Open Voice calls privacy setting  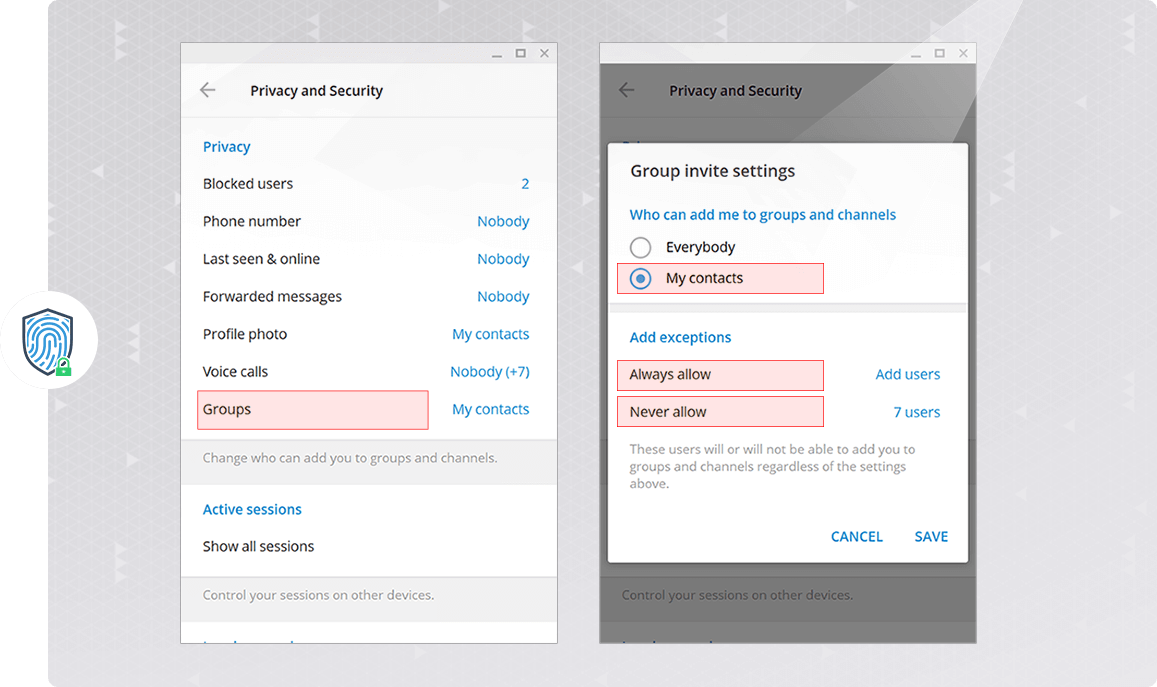365,372
